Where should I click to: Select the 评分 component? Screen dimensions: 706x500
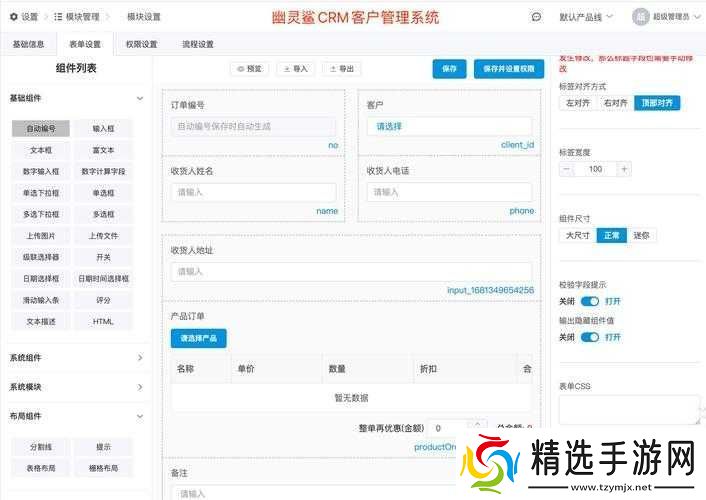104,300
